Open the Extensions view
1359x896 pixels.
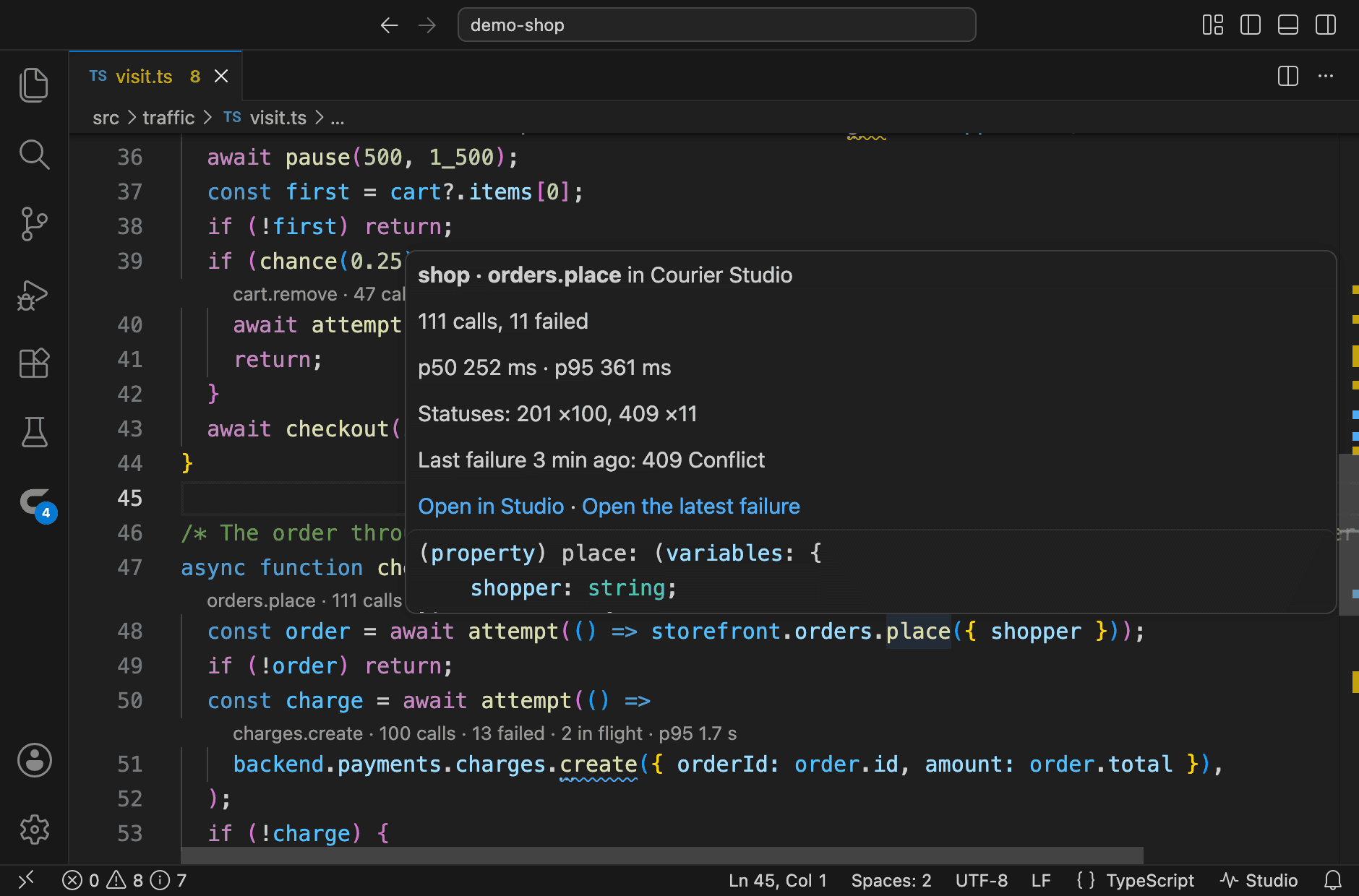34,363
